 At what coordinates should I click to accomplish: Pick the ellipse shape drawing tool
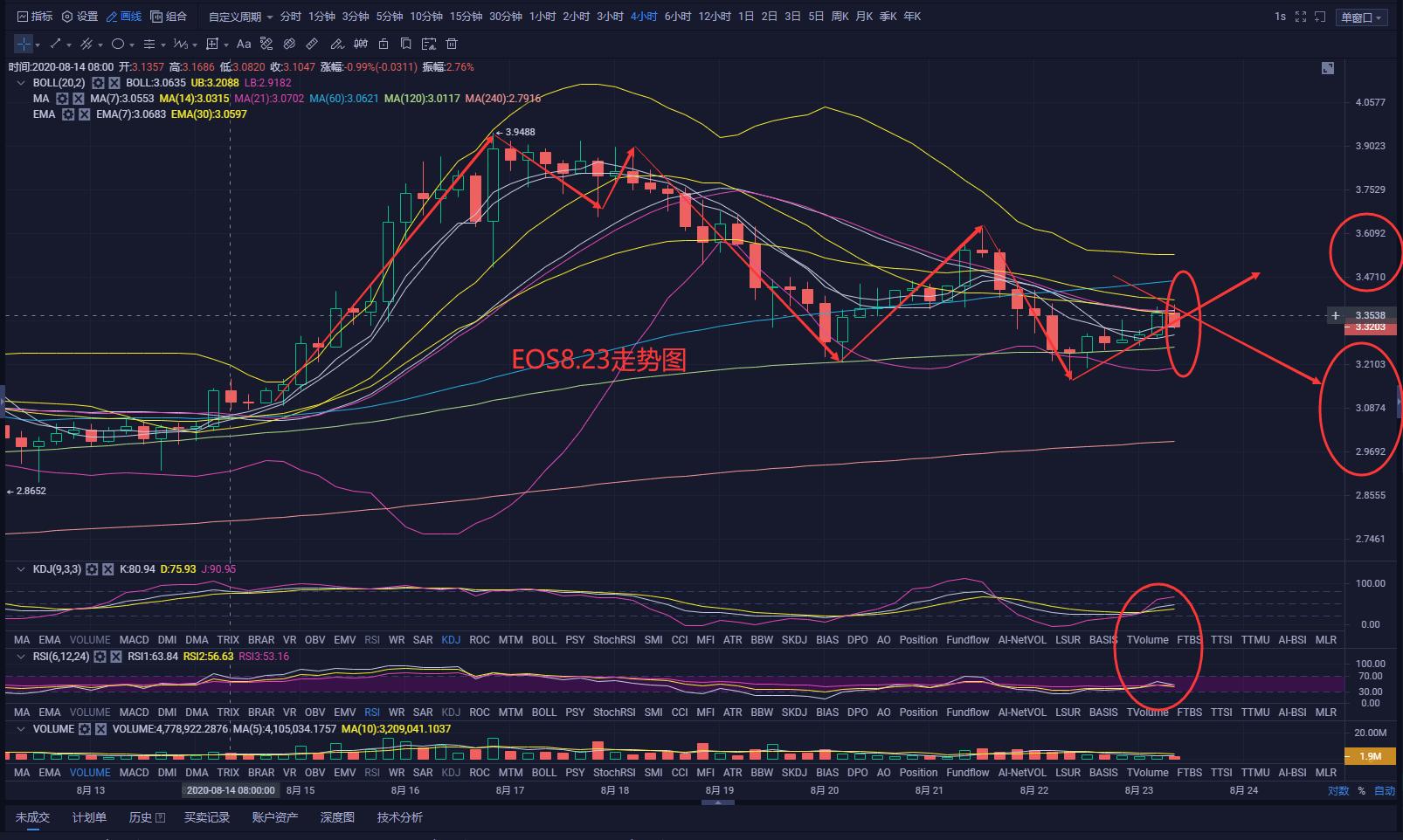tap(118, 44)
